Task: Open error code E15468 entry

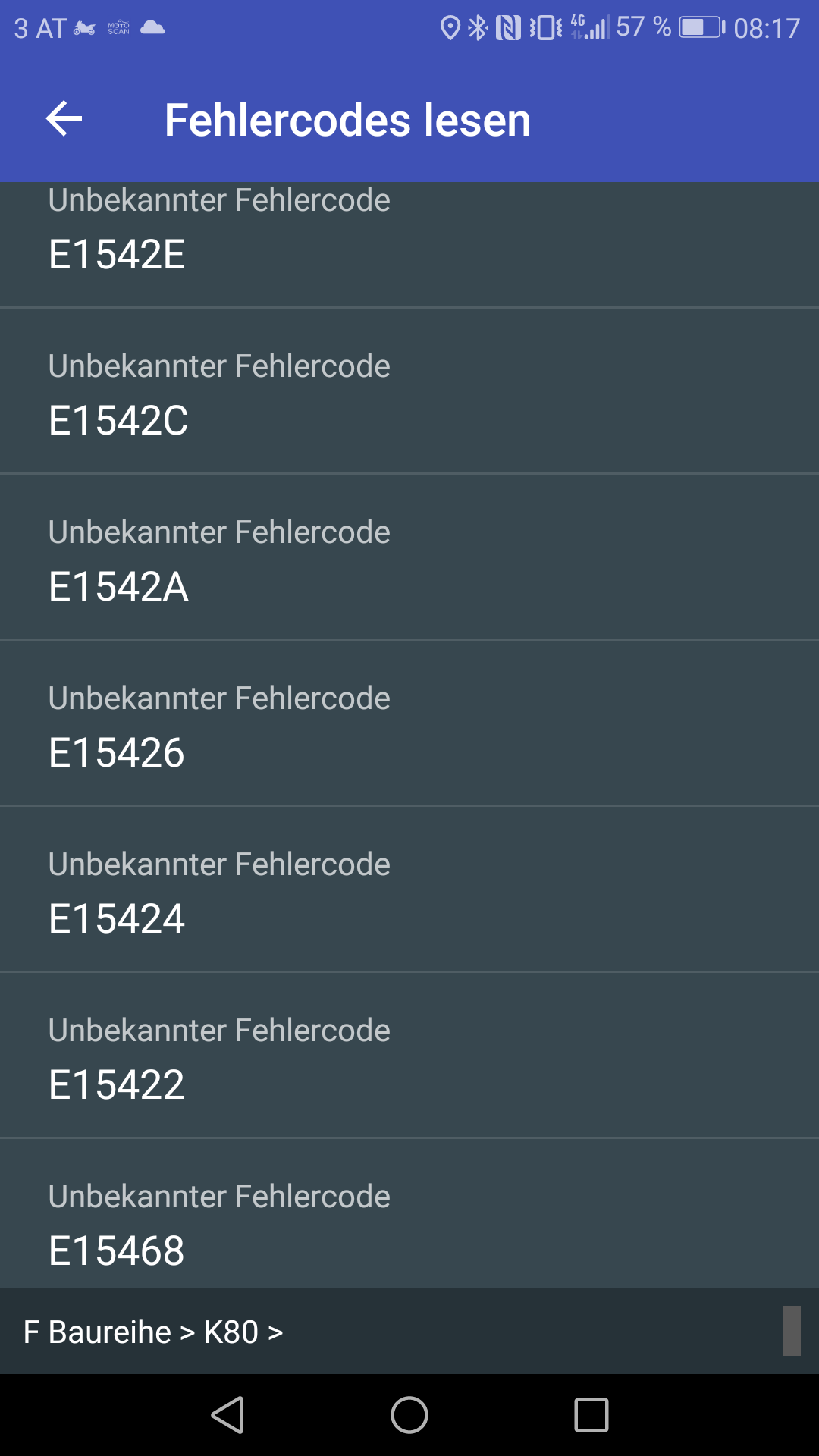Action: (409, 1213)
